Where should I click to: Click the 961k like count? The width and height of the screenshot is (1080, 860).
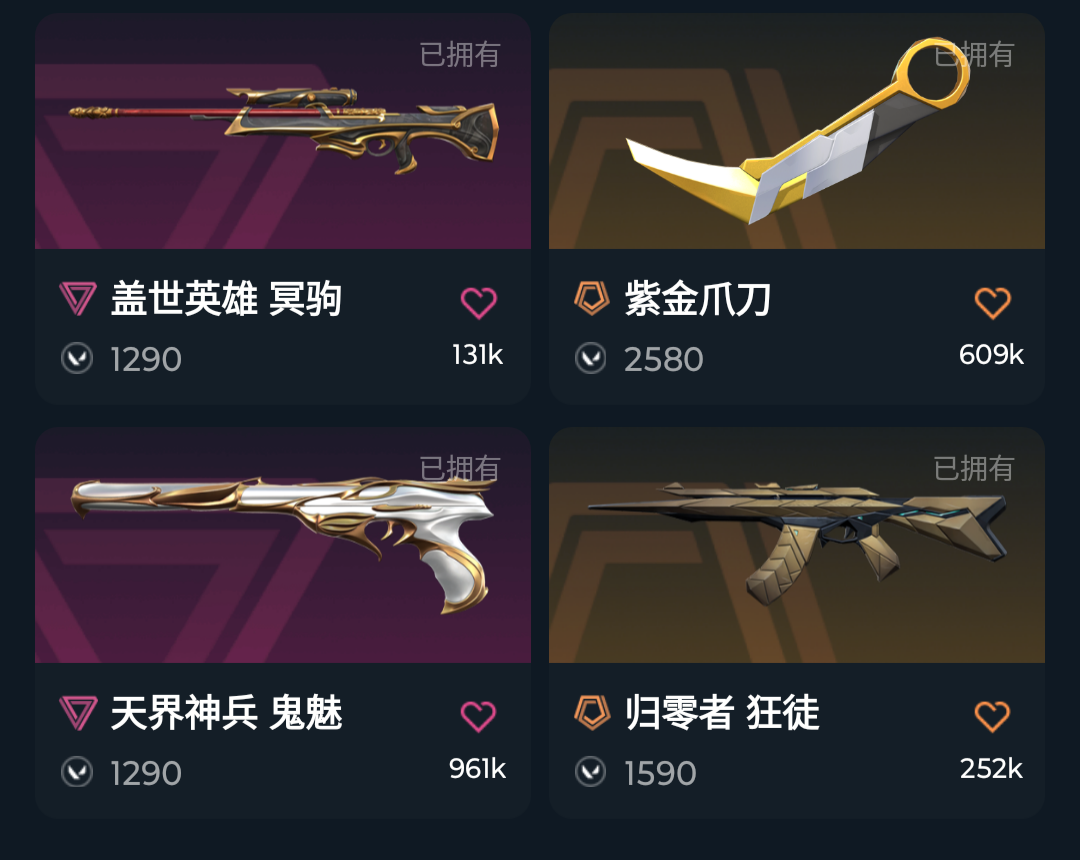point(477,768)
